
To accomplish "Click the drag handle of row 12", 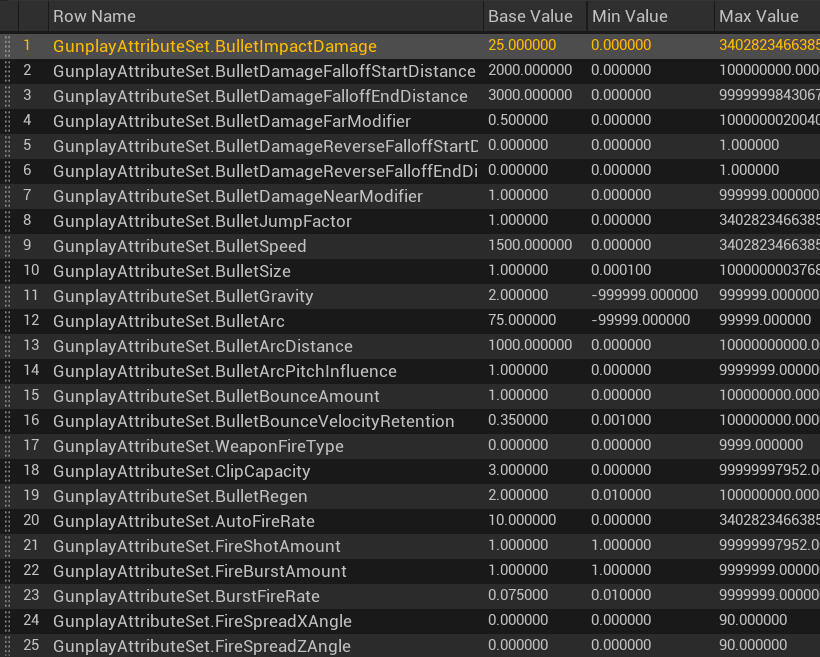I will pyautogui.click(x=7, y=321).
